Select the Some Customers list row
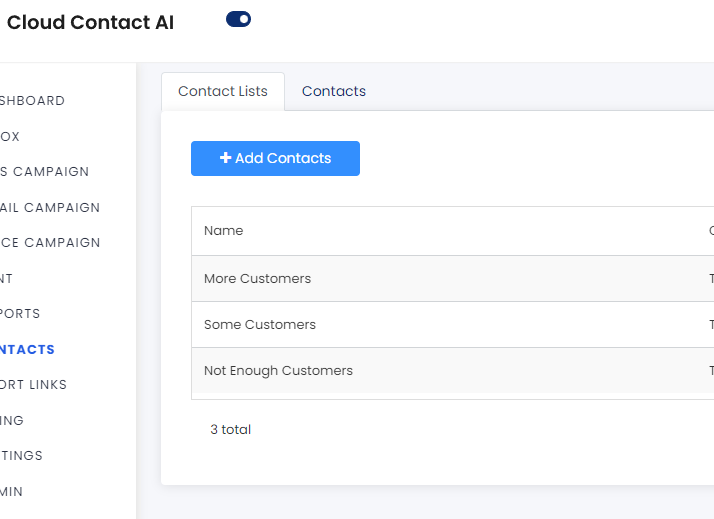Viewport: 714px width, 519px height. click(x=259, y=325)
